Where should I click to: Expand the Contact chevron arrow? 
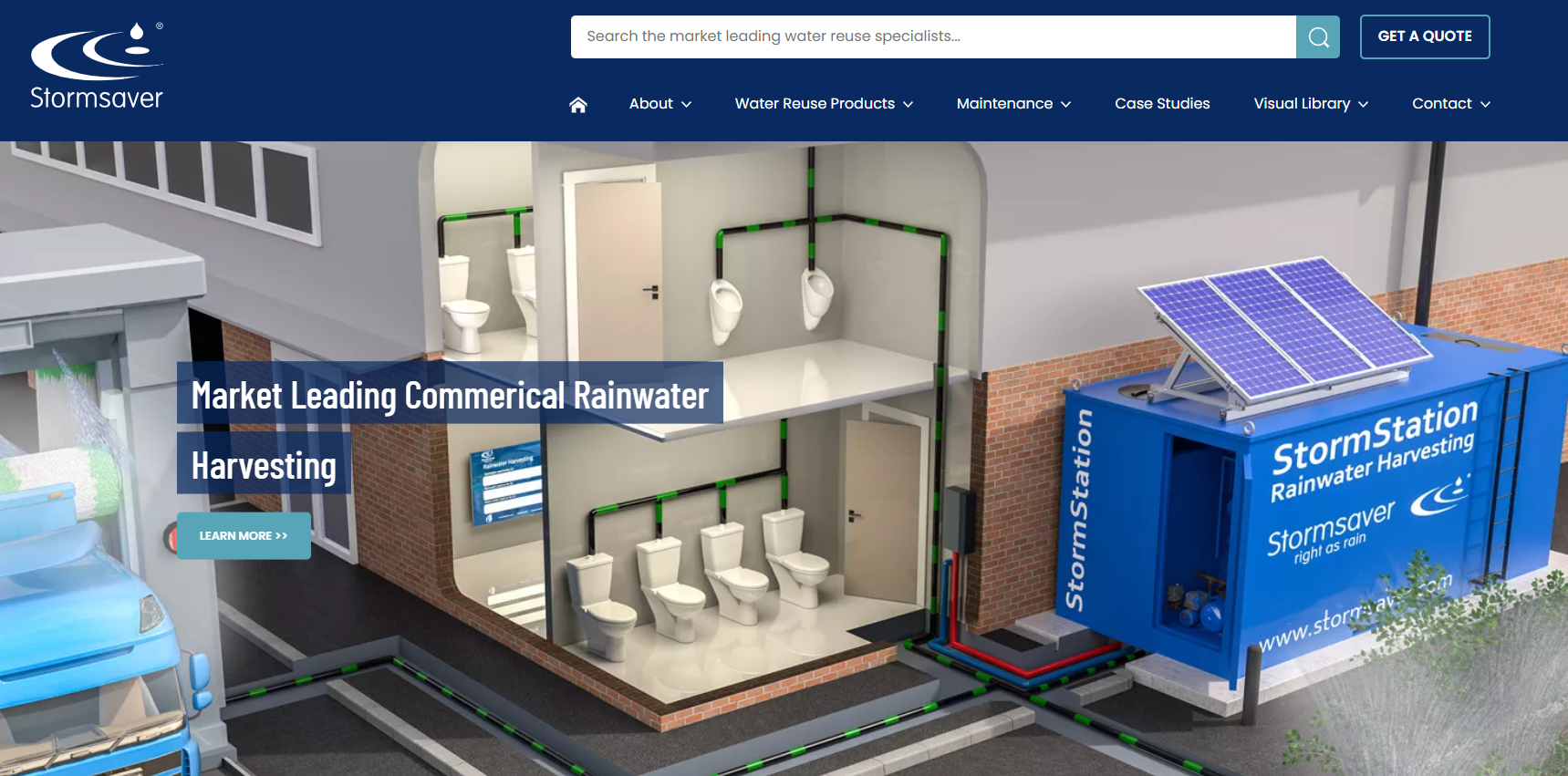1485,105
